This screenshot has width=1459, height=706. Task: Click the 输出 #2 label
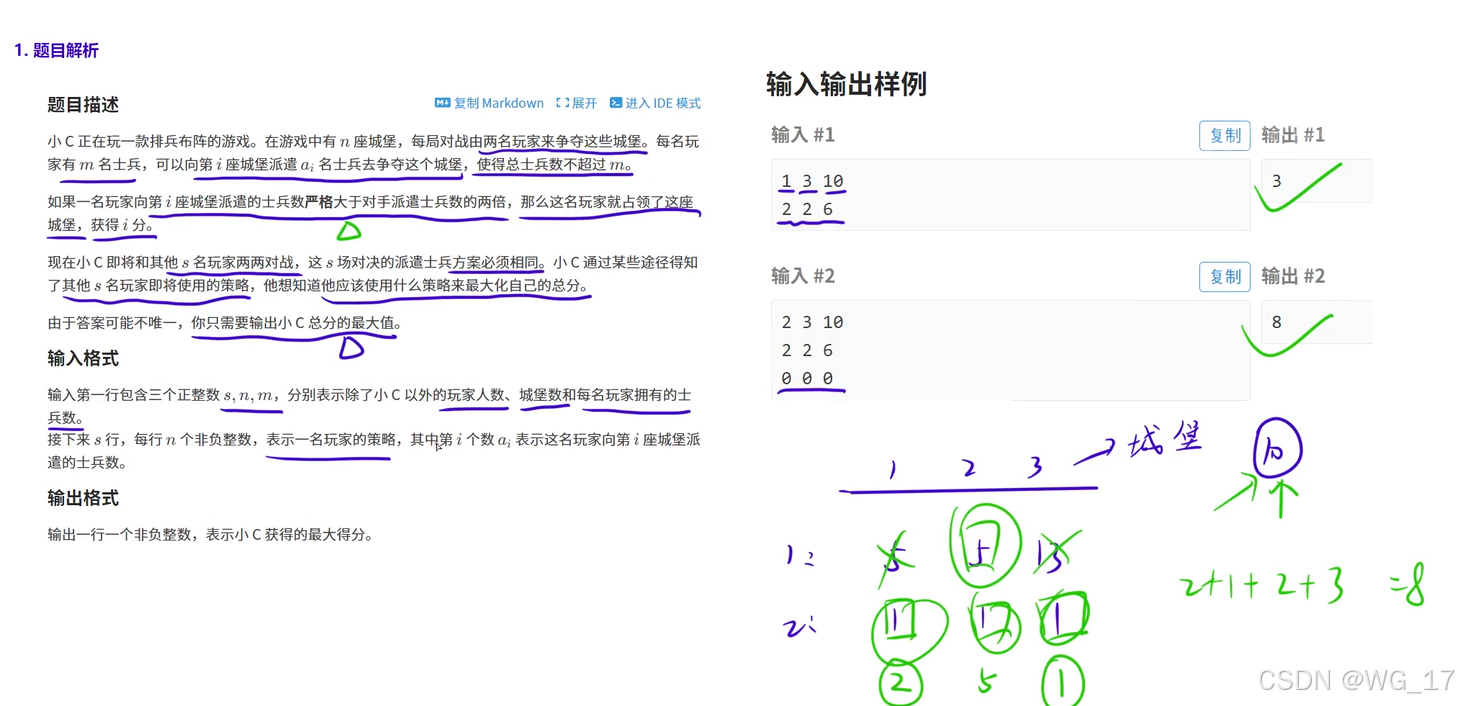tap(1292, 276)
